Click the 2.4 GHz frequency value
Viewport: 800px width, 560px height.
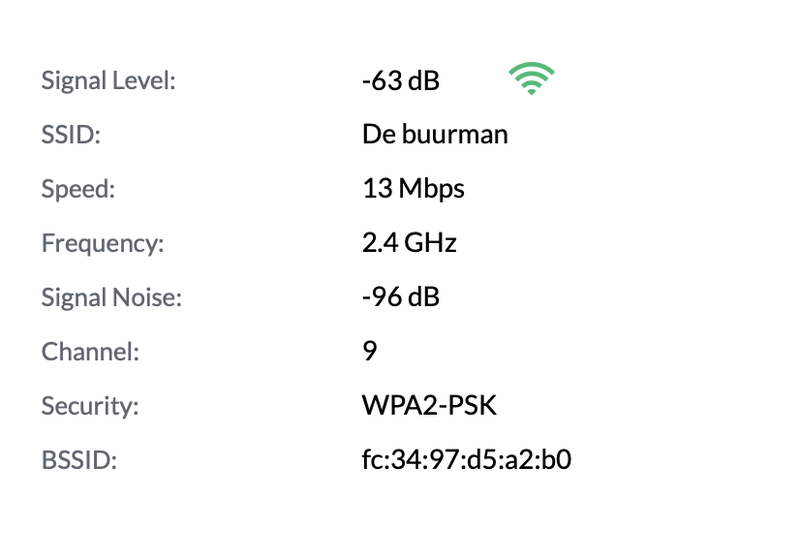click(409, 243)
